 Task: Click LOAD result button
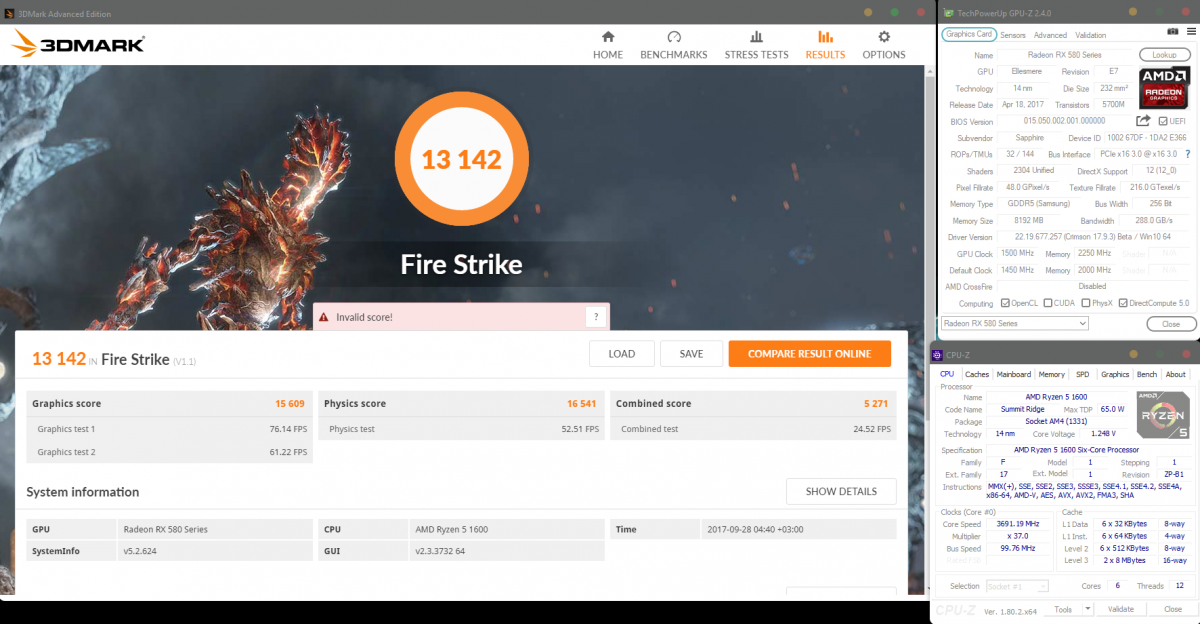[x=622, y=353]
